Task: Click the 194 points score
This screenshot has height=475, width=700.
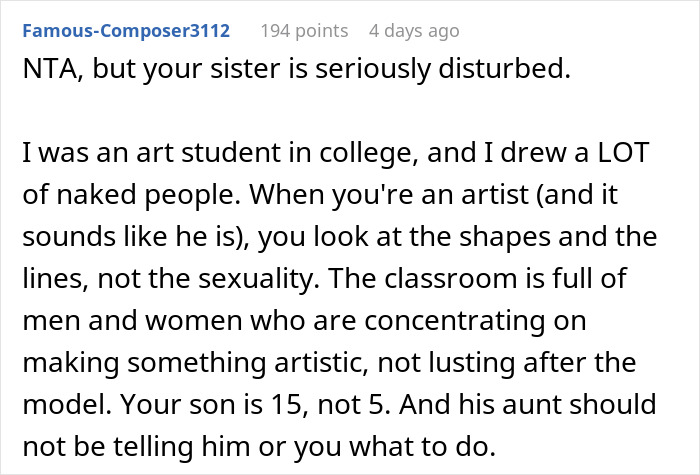Action: tap(303, 31)
